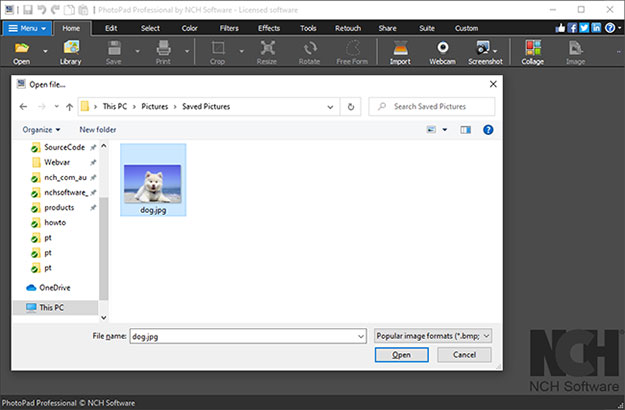The width and height of the screenshot is (625, 410).
Task: Switch to the Select tab
Action: [x=150, y=28]
